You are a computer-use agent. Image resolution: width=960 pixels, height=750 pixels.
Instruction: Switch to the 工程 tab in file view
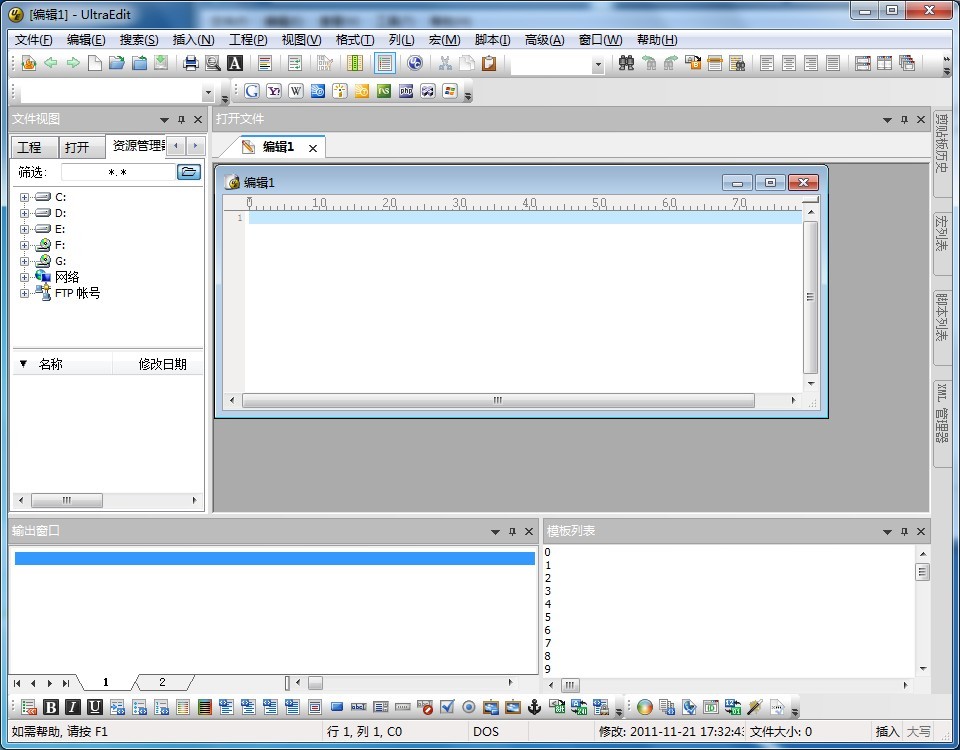(29, 147)
